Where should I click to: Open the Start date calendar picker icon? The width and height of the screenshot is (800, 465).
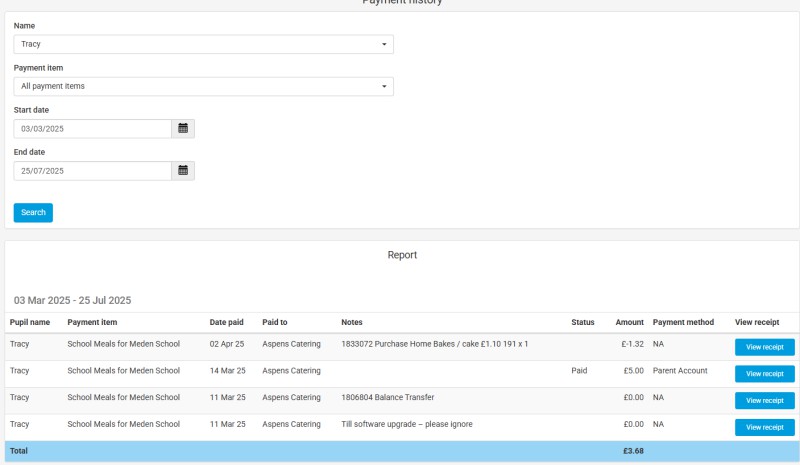[183, 129]
